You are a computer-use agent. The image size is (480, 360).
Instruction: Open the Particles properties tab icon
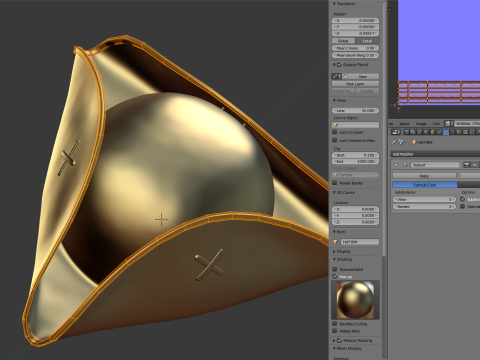pyautogui.click(x=472, y=132)
